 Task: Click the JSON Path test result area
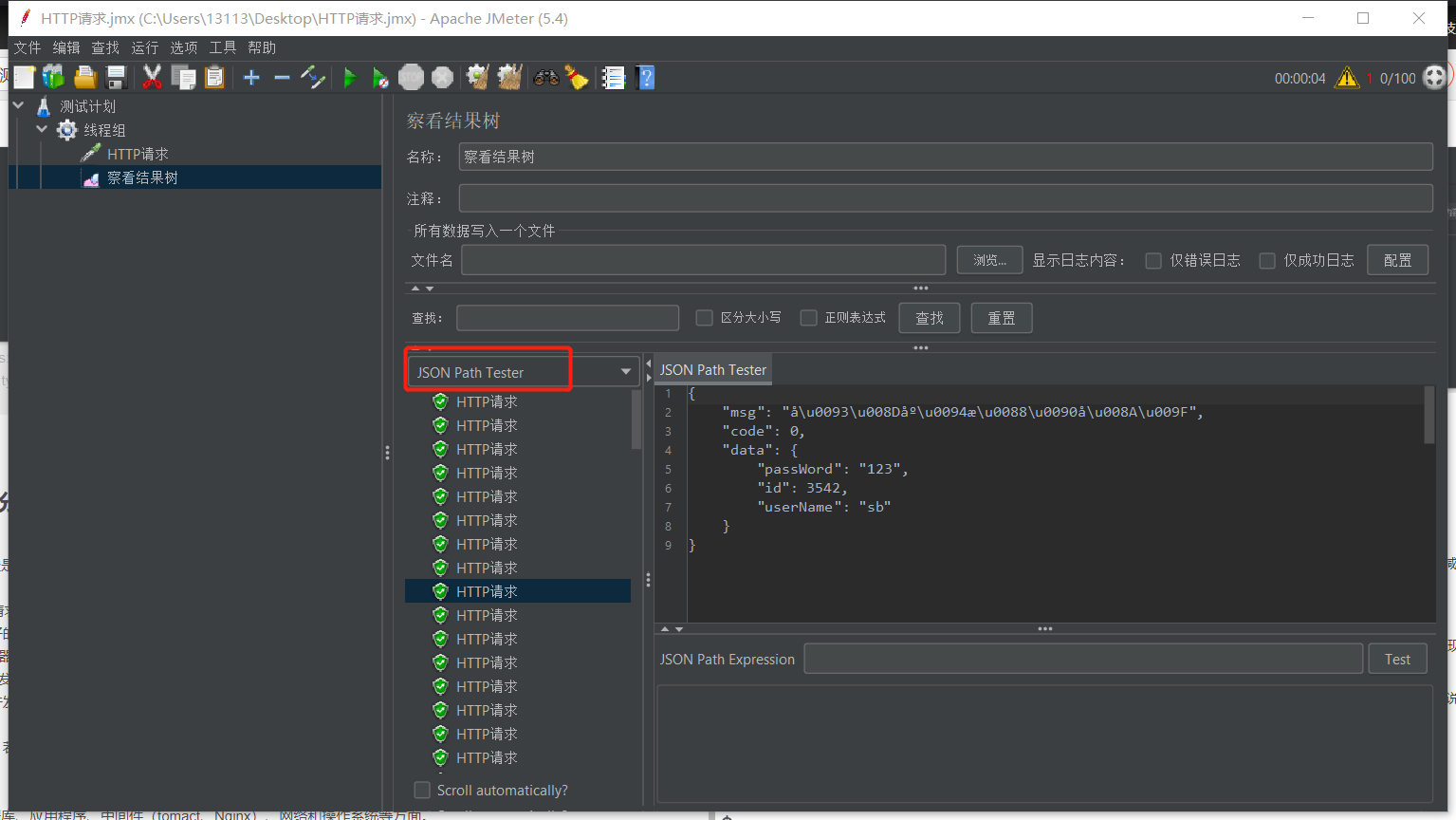1044,744
